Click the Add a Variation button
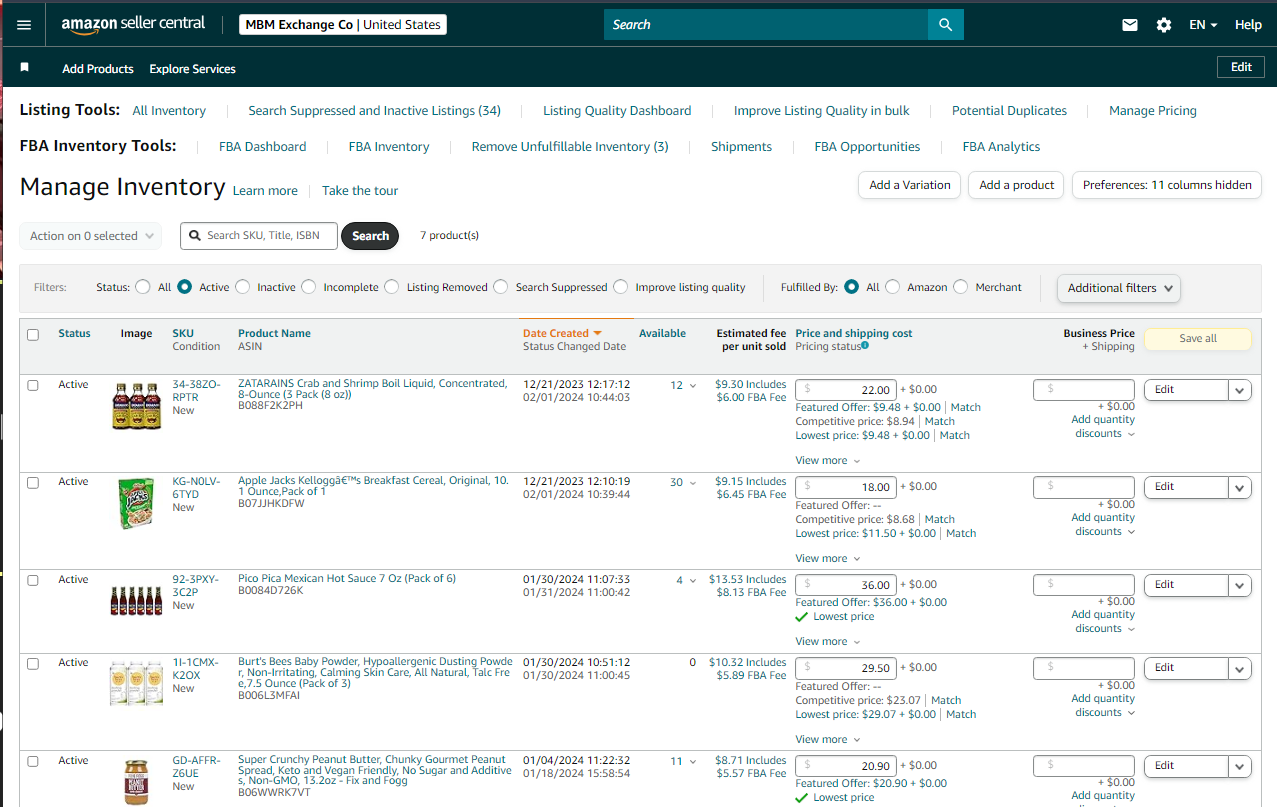Viewport: 1277px width, 807px height. pyautogui.click(x=910, y=185)
